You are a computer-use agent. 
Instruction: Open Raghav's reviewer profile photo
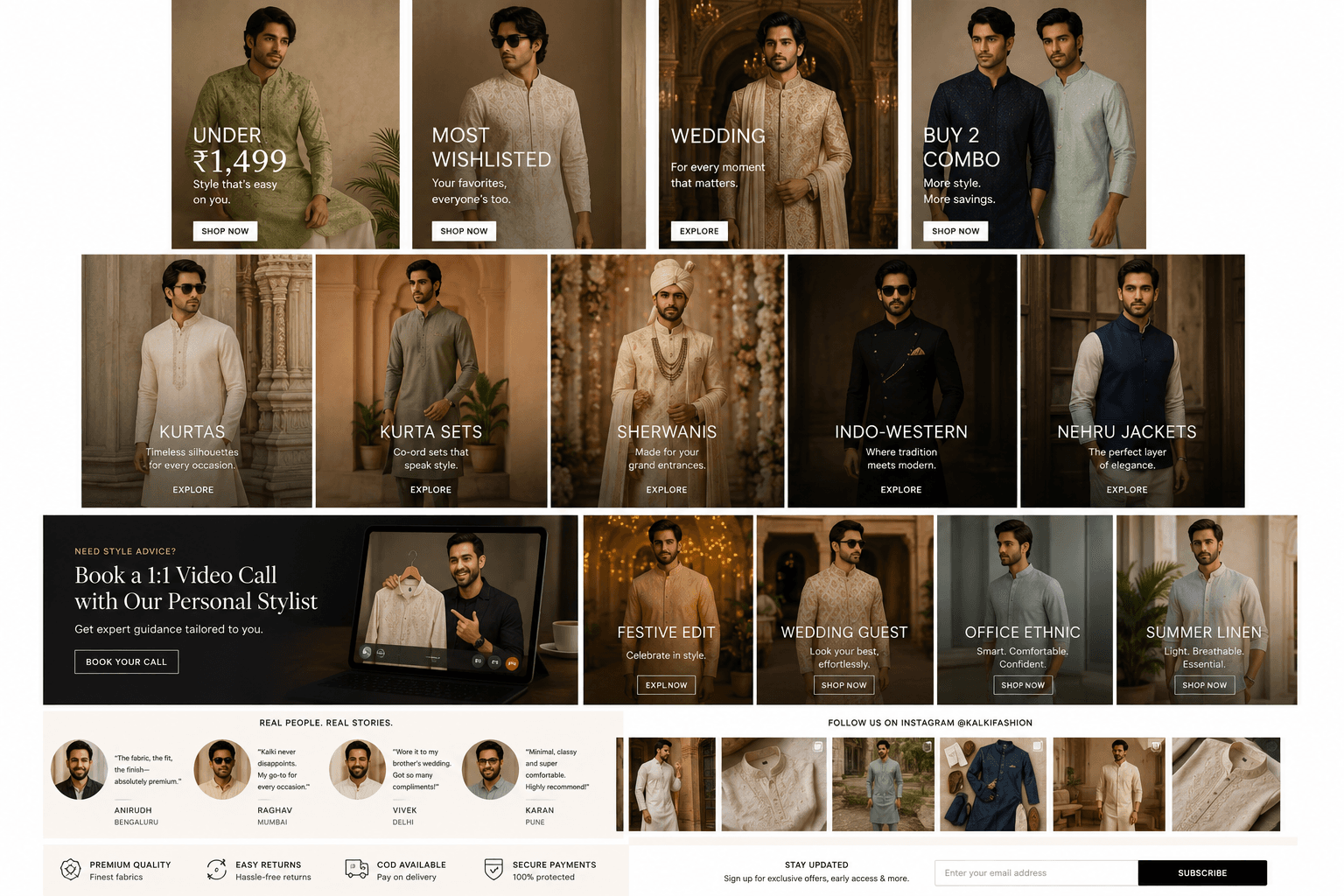222,770
